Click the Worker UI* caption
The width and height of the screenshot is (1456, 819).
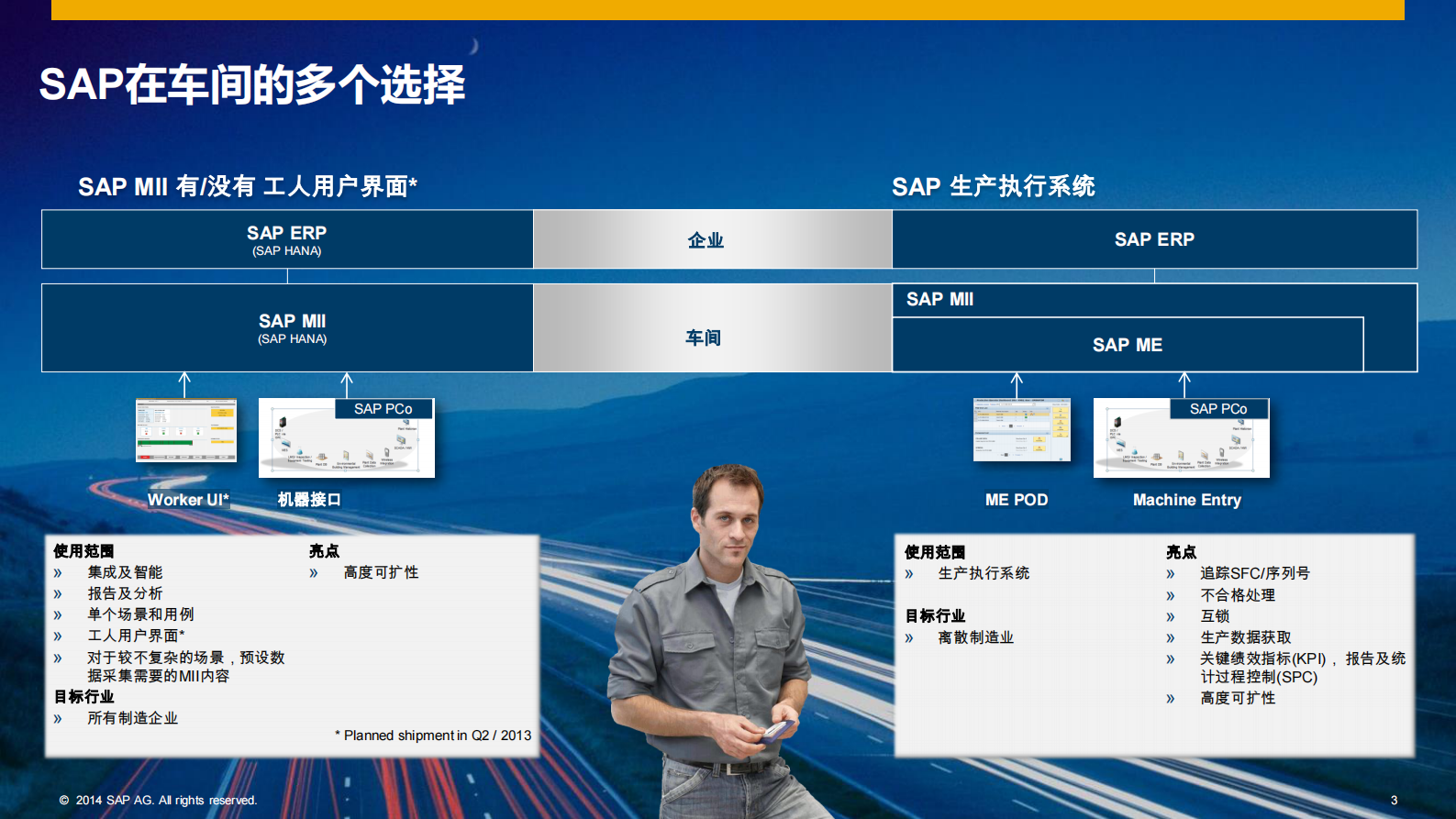[188, 500]
